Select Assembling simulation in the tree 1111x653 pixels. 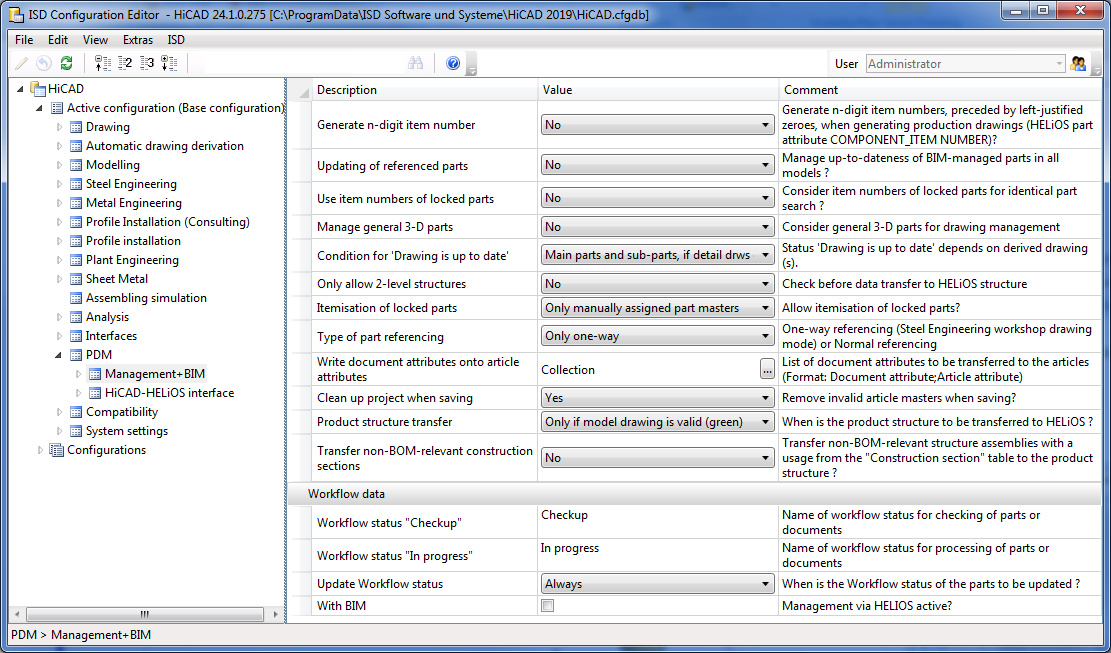tap(146, 298)
